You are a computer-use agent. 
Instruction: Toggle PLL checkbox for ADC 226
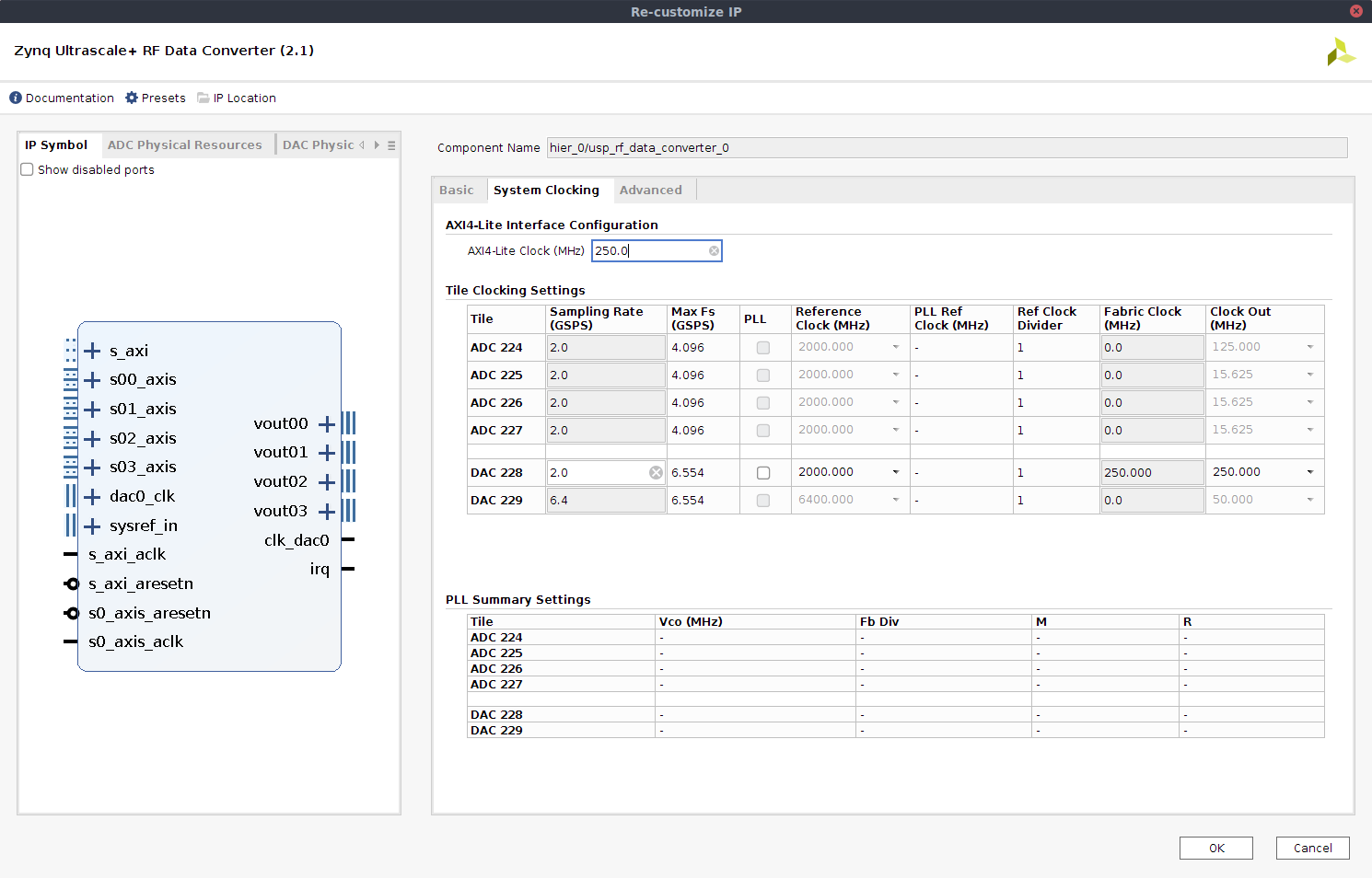click(x=763, y=403)
